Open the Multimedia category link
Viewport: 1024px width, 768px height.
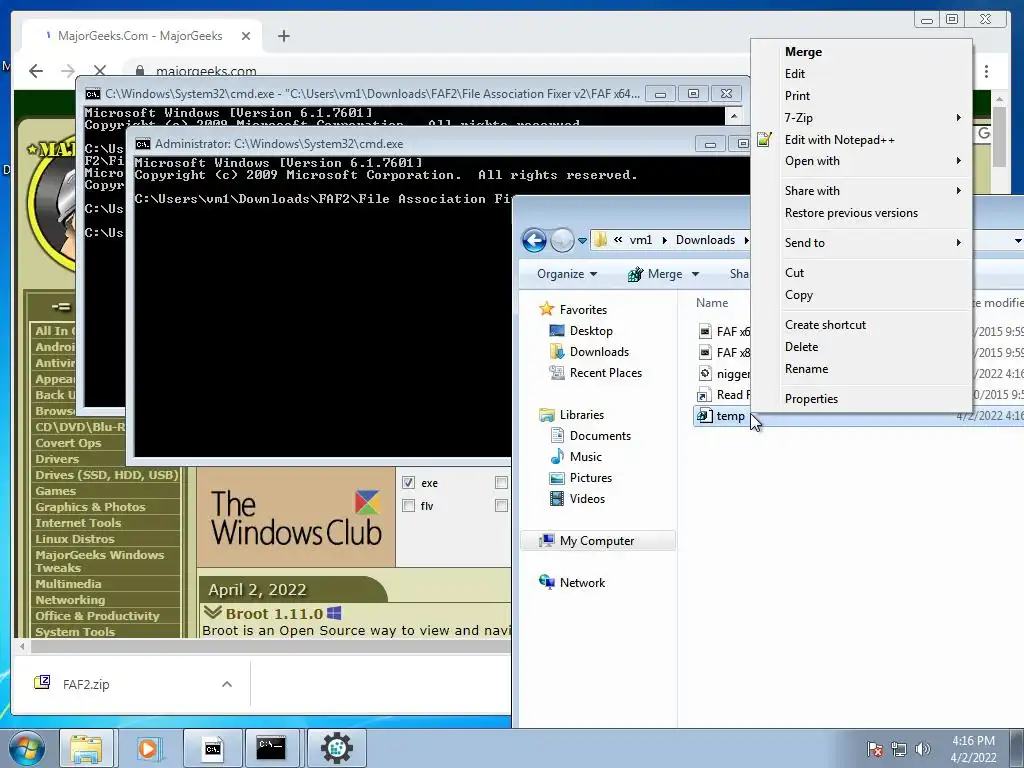(69, 584)
